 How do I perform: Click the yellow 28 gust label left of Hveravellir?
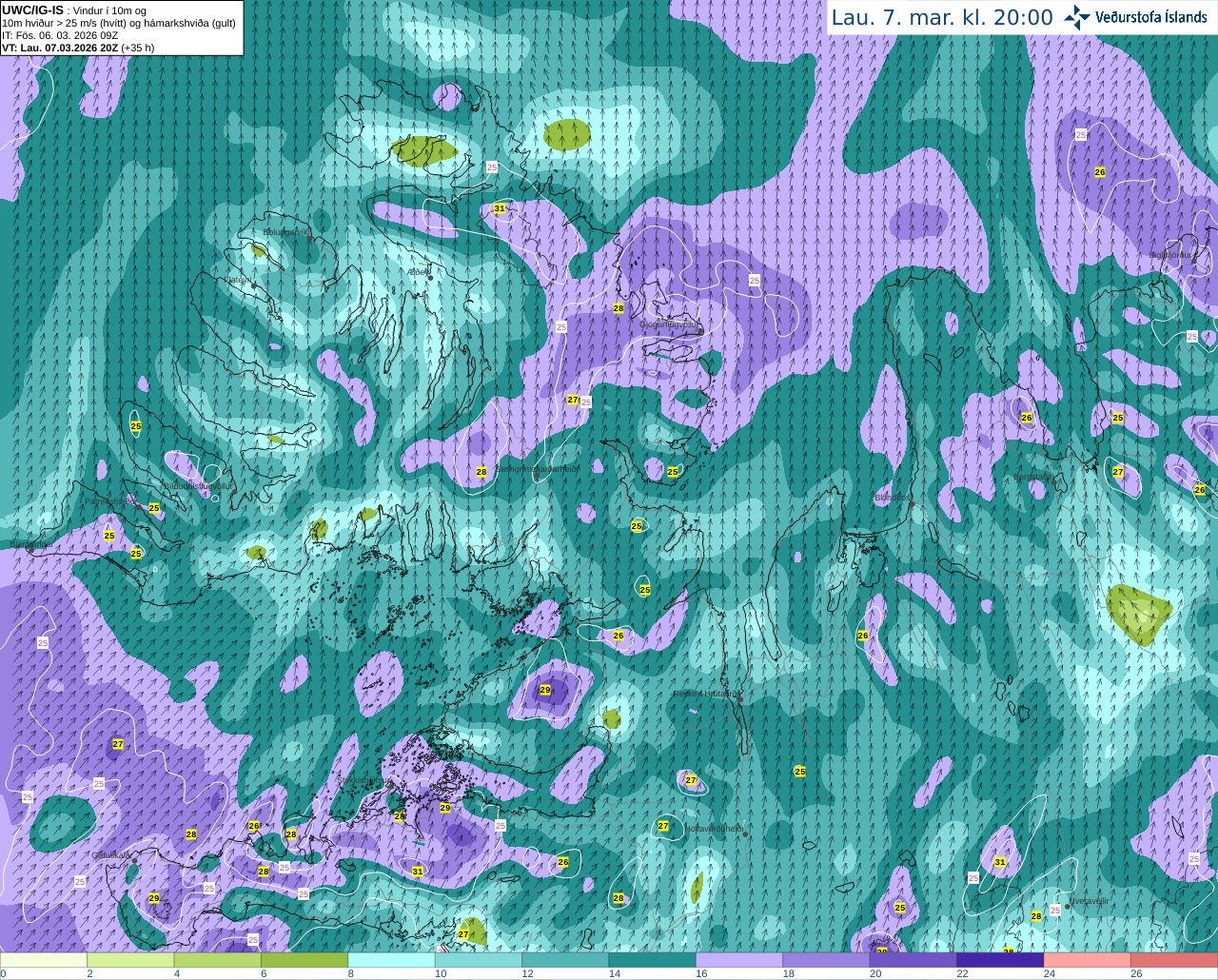click(1036, 916)
